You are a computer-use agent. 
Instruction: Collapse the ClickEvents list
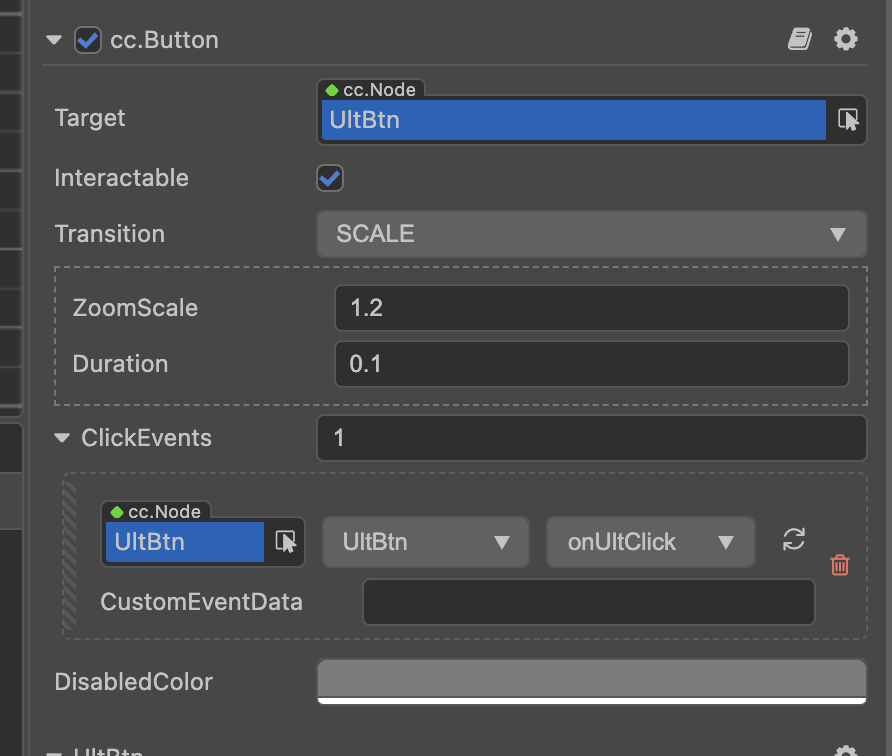pos(63,438)
